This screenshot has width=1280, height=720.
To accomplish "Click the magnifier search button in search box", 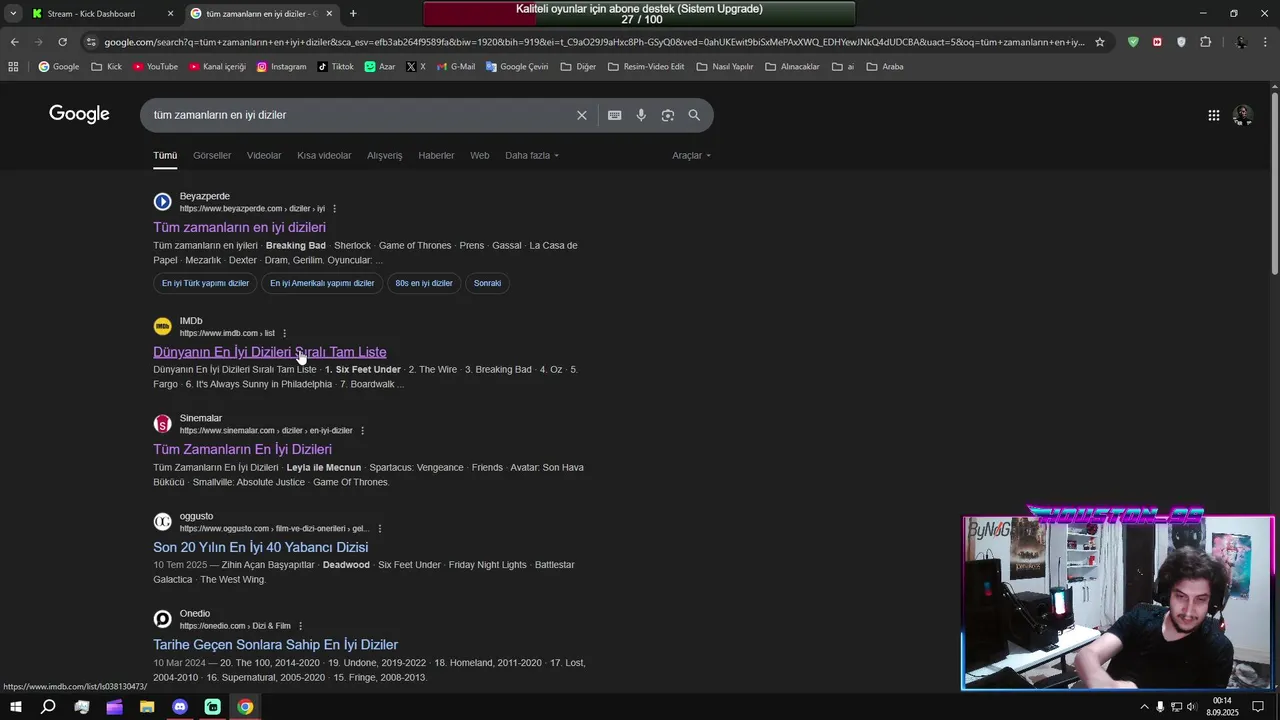I will tap(694, 115).
